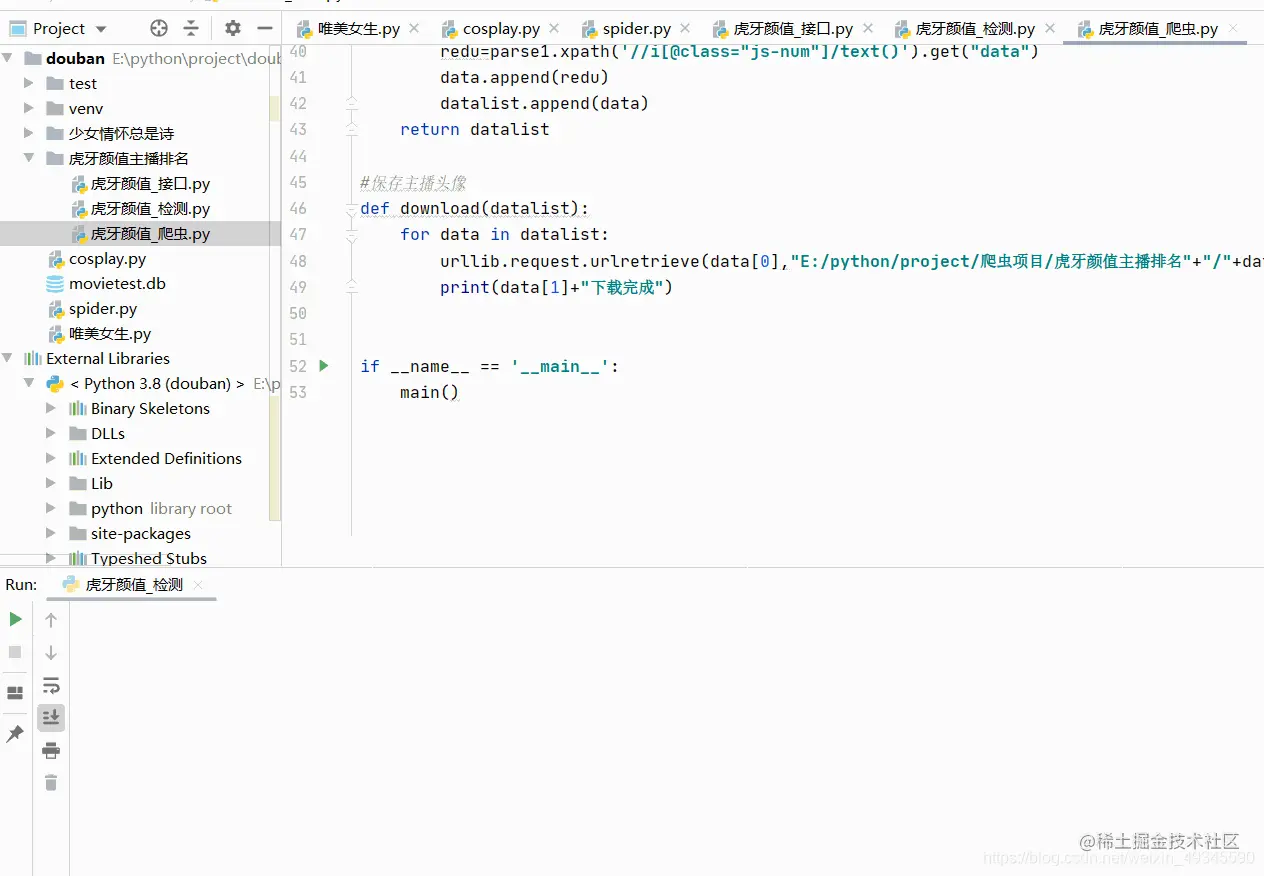The width and height of the screenshot is (1264, 876).
Task: Collapse the Python 3.8 (douban) node
Action: 29,383
